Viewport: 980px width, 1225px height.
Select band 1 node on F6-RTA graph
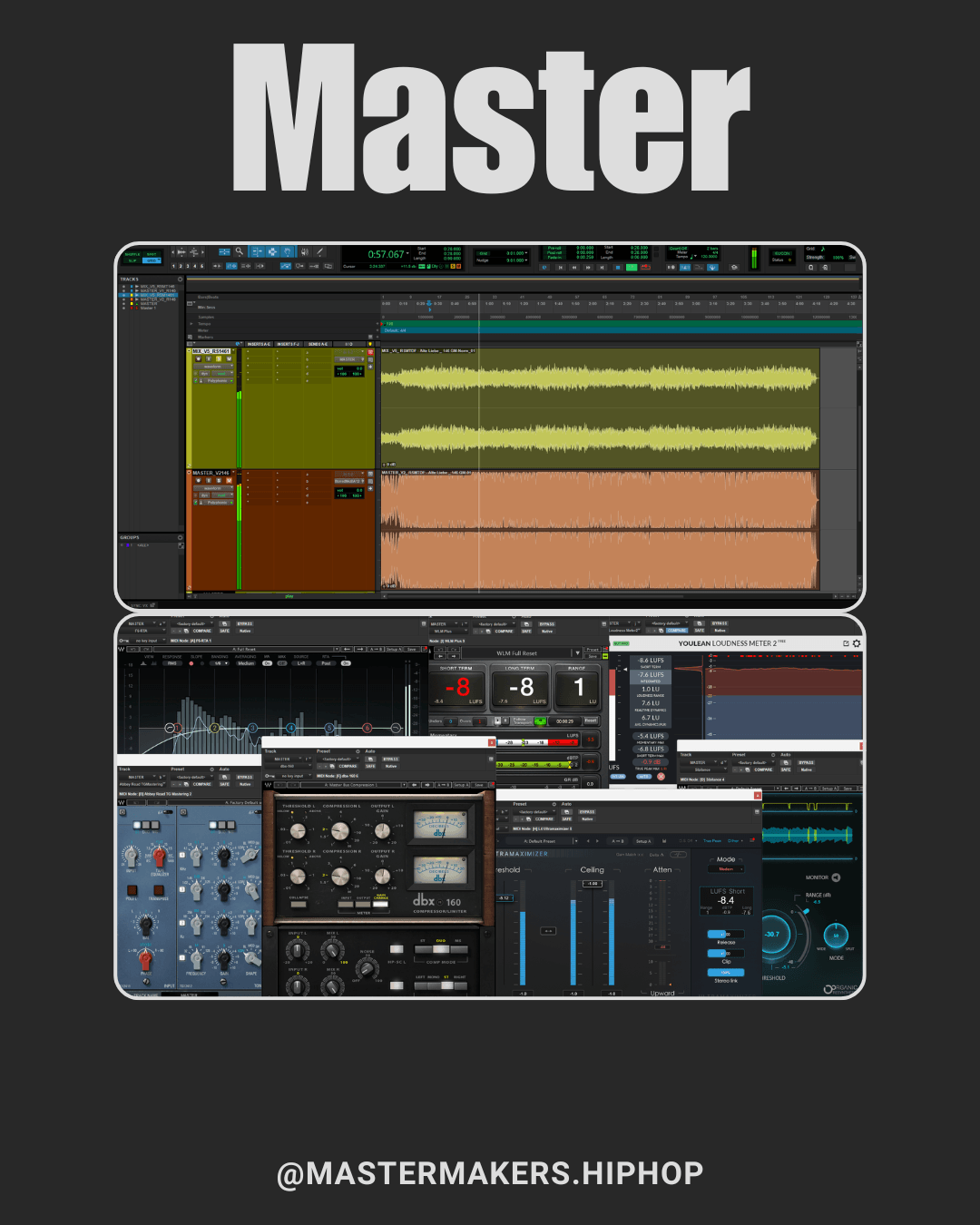177,728
